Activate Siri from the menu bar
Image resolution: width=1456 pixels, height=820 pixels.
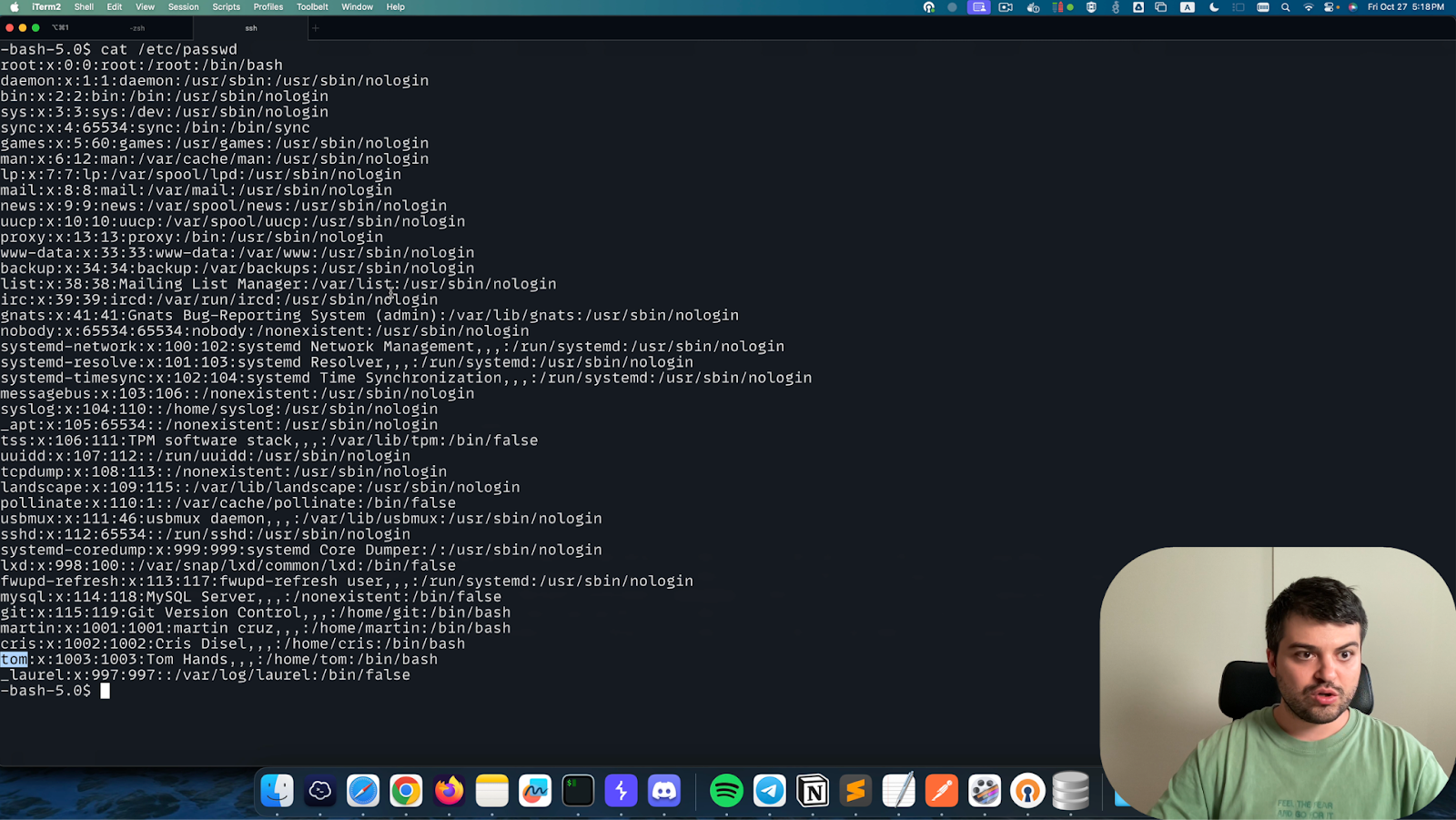(1353, 6)
